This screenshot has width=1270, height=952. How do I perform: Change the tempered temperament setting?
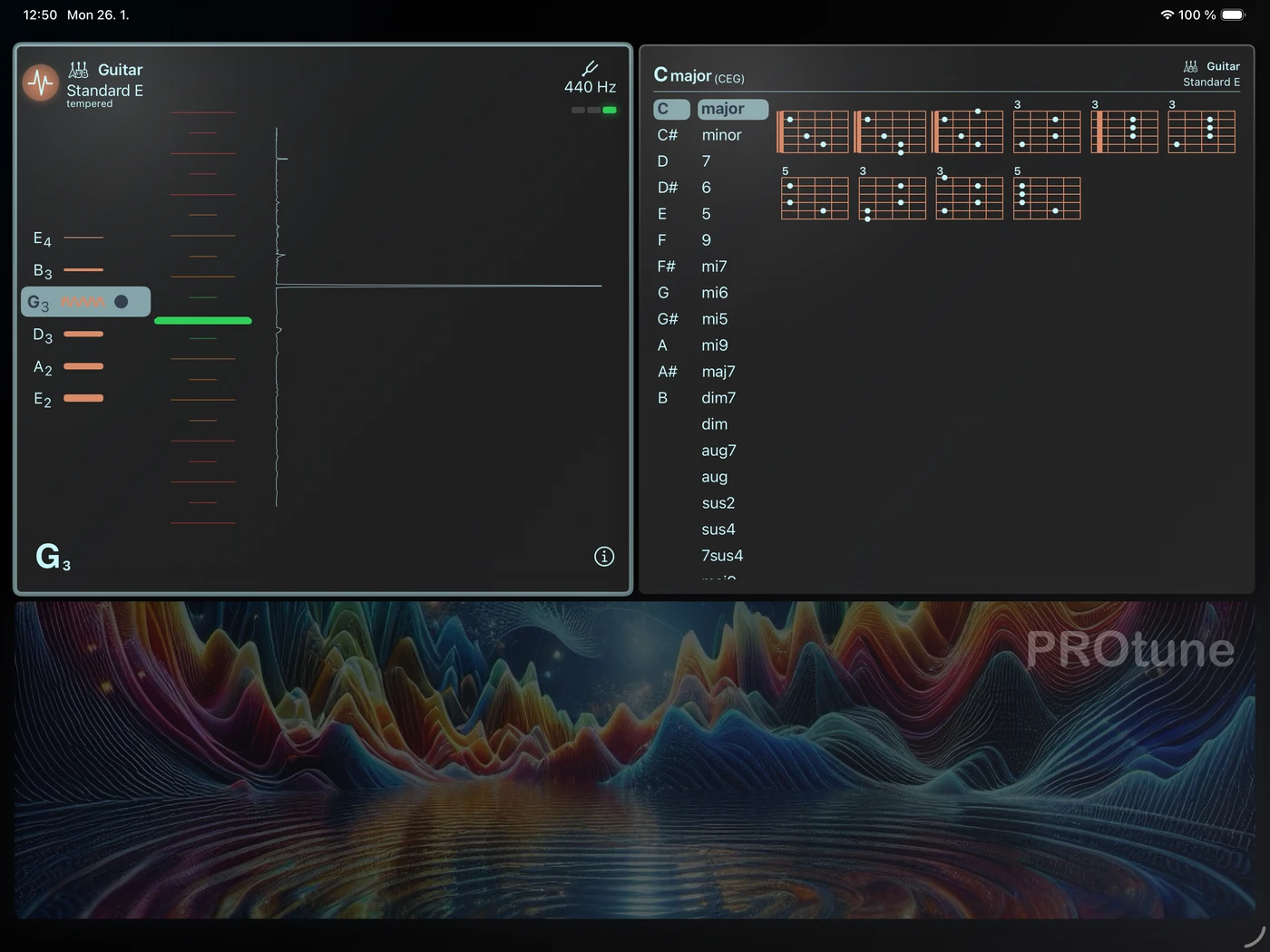(x=90, y=104)
